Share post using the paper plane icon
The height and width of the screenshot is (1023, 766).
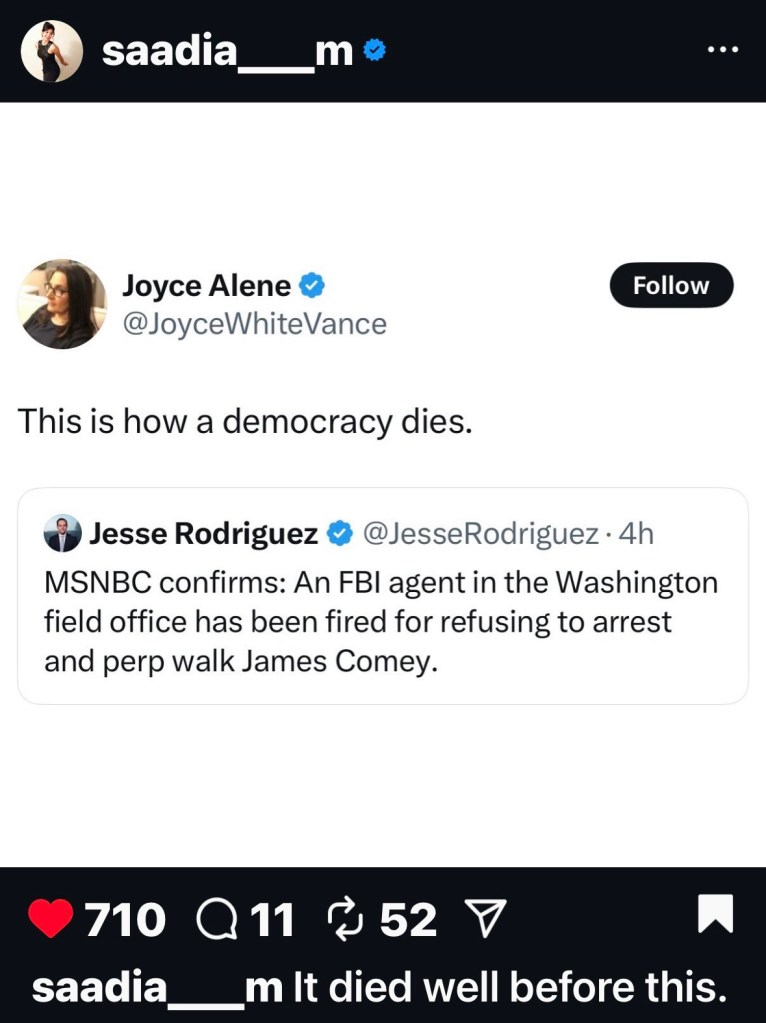tap(488, 918)
